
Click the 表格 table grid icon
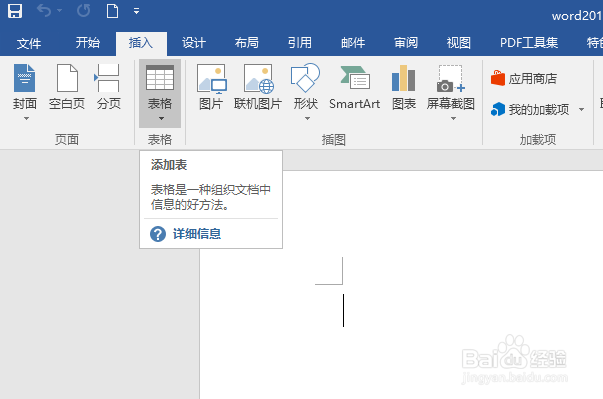coord(160,78)
